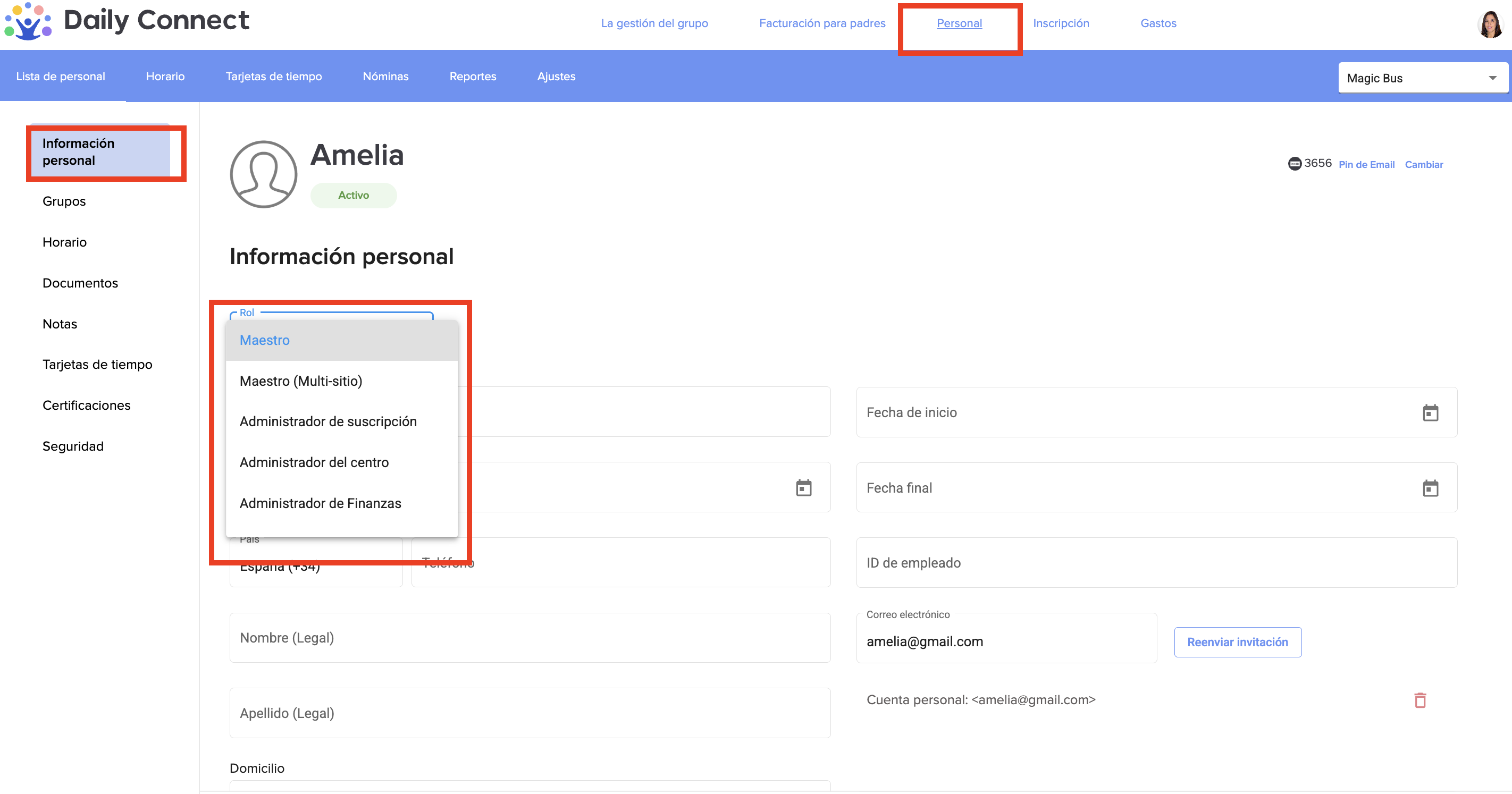Open the user profile avatar menu

coord(1490,24)
